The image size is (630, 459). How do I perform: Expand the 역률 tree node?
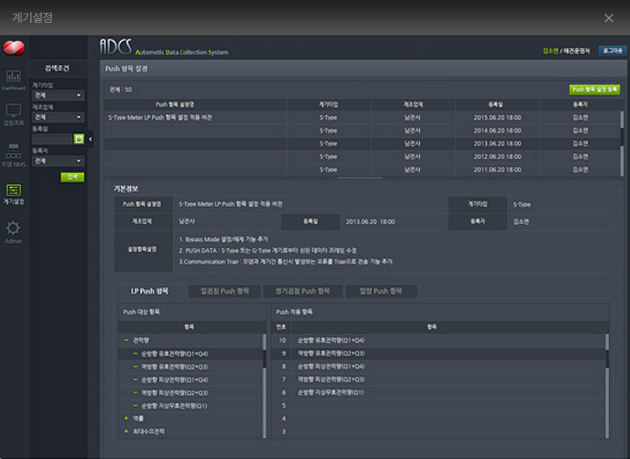pos(126,418)
